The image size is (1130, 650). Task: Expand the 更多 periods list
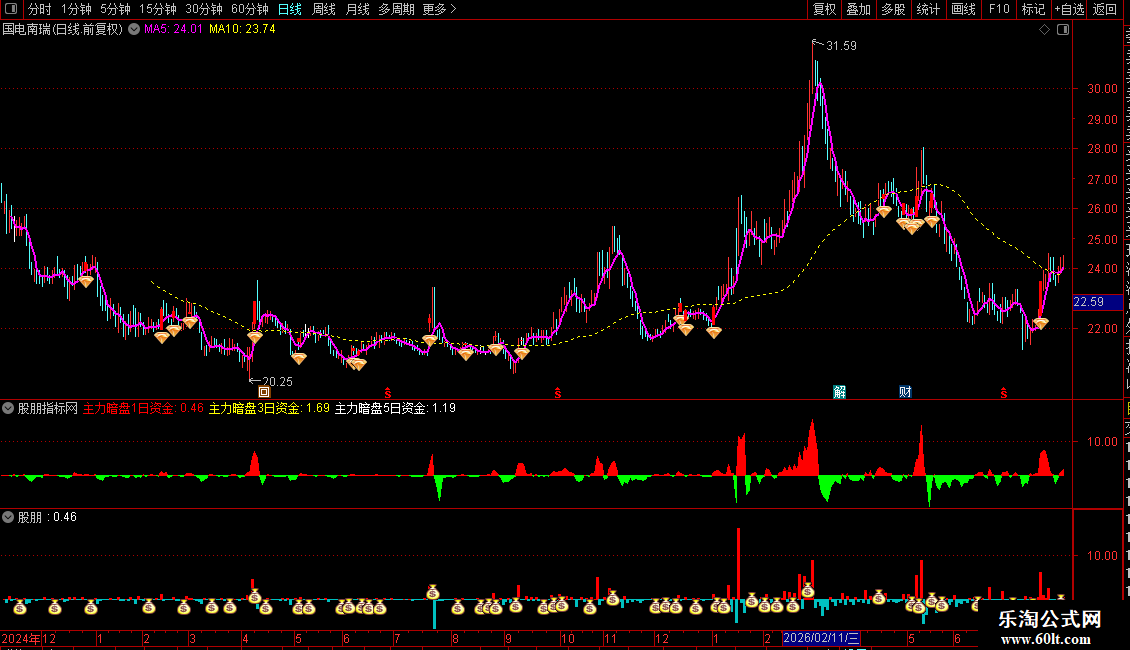(440, 9)
